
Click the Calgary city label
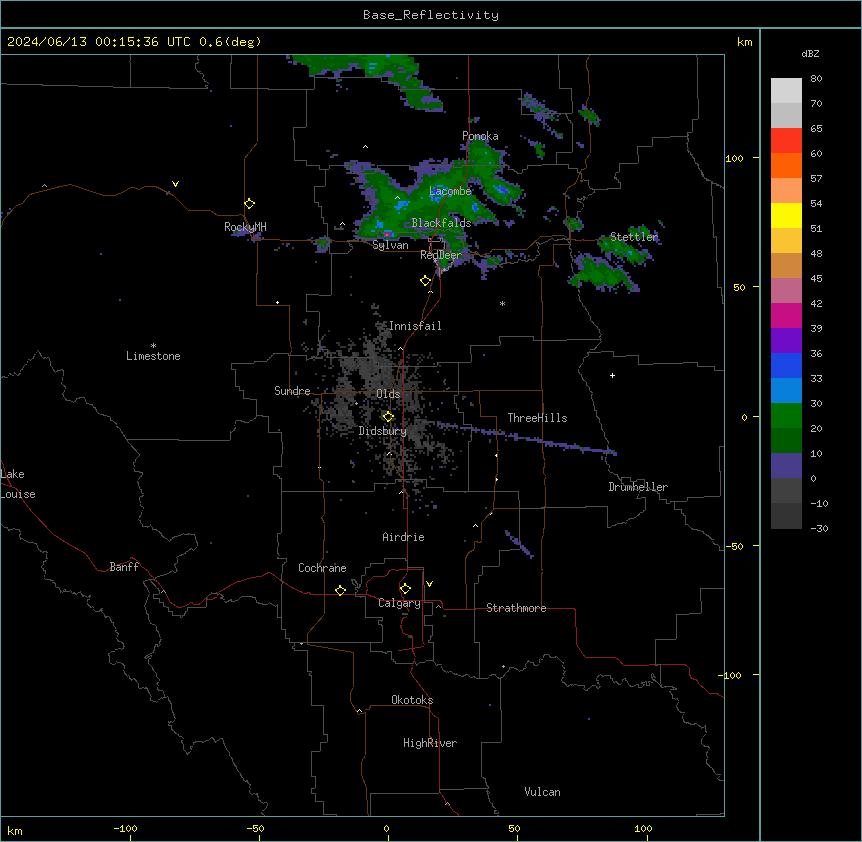pos(399,603)
